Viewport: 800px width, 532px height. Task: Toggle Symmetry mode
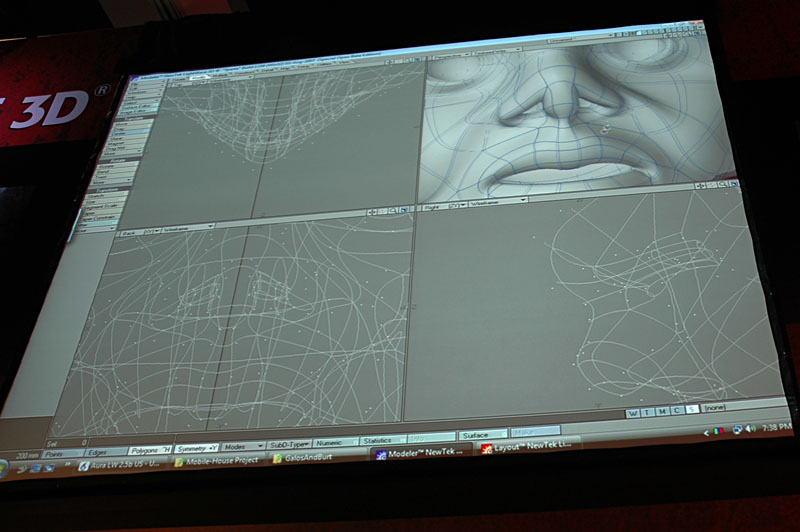click(196, 448)
